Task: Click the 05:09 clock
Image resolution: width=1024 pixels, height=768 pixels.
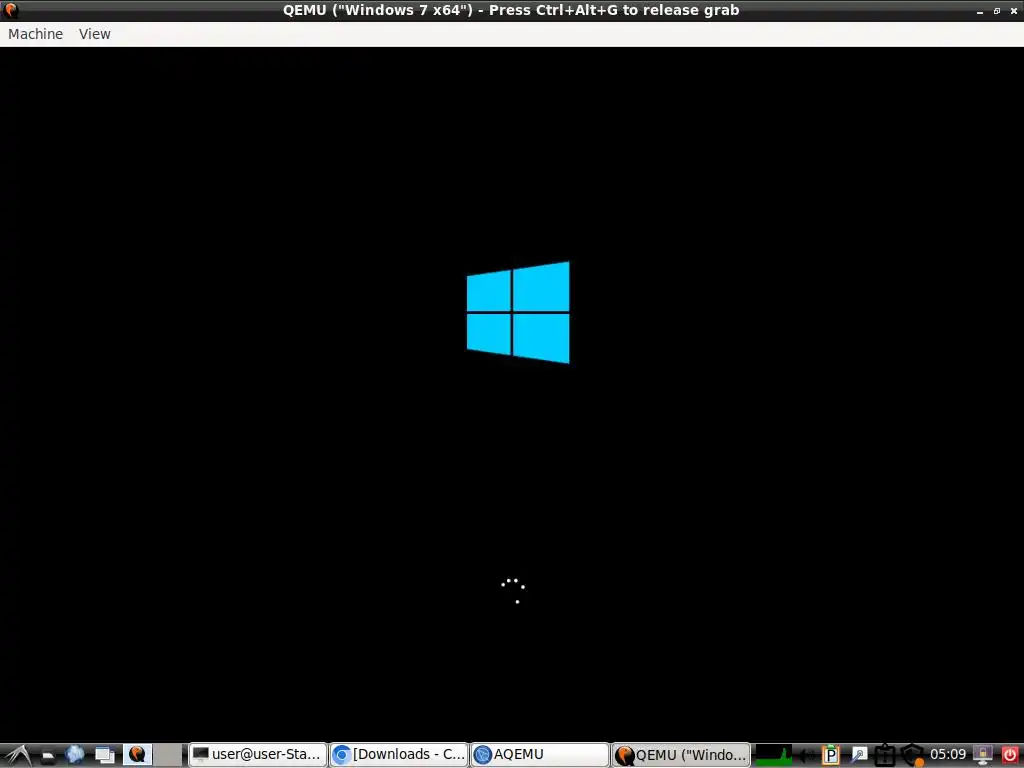Action: pyautogui.click(x=948, y=755)
